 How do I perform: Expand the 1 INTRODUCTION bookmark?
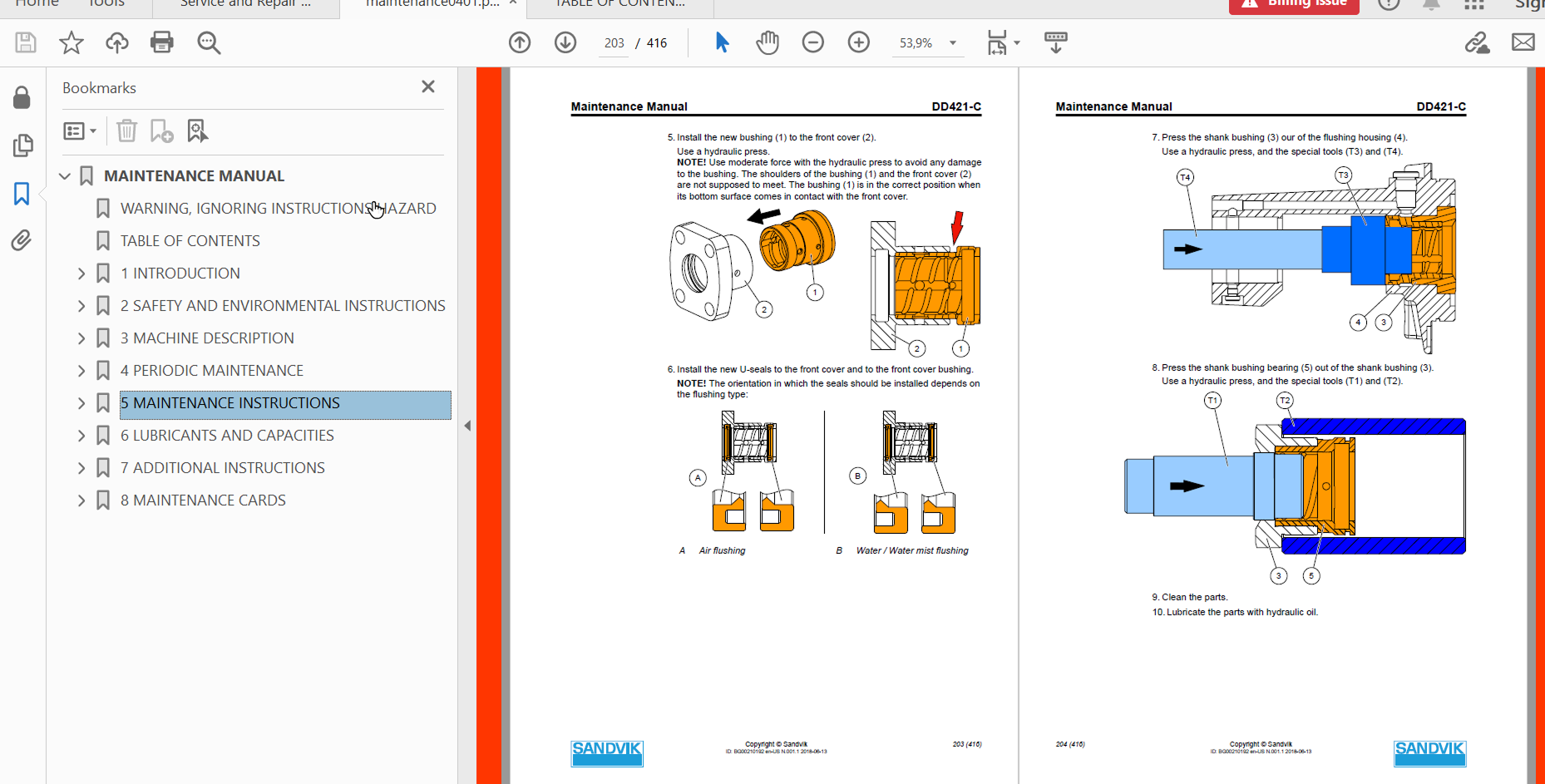click(x=81, y=274)
